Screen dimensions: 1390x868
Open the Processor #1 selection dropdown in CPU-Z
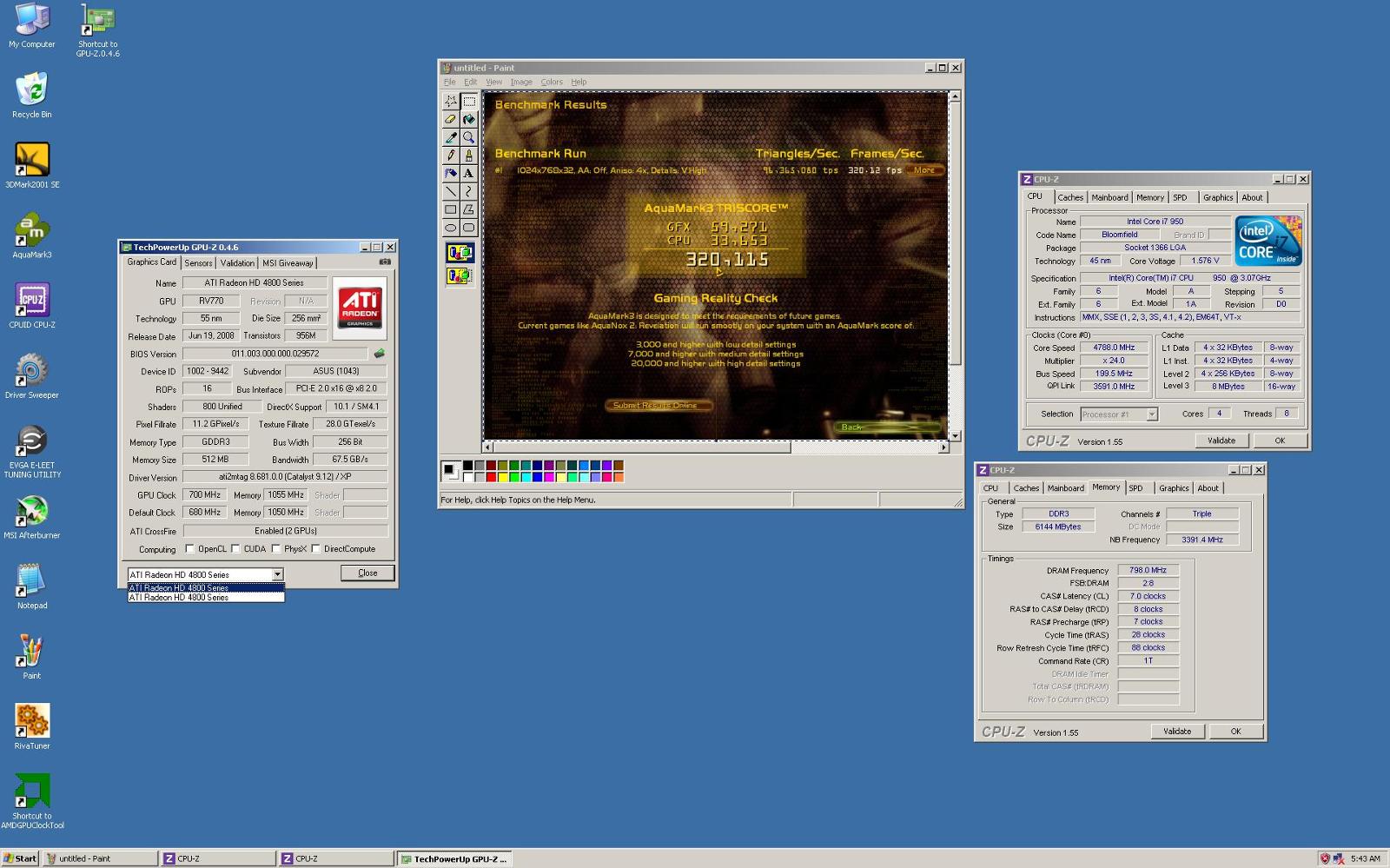[1152, 414]
